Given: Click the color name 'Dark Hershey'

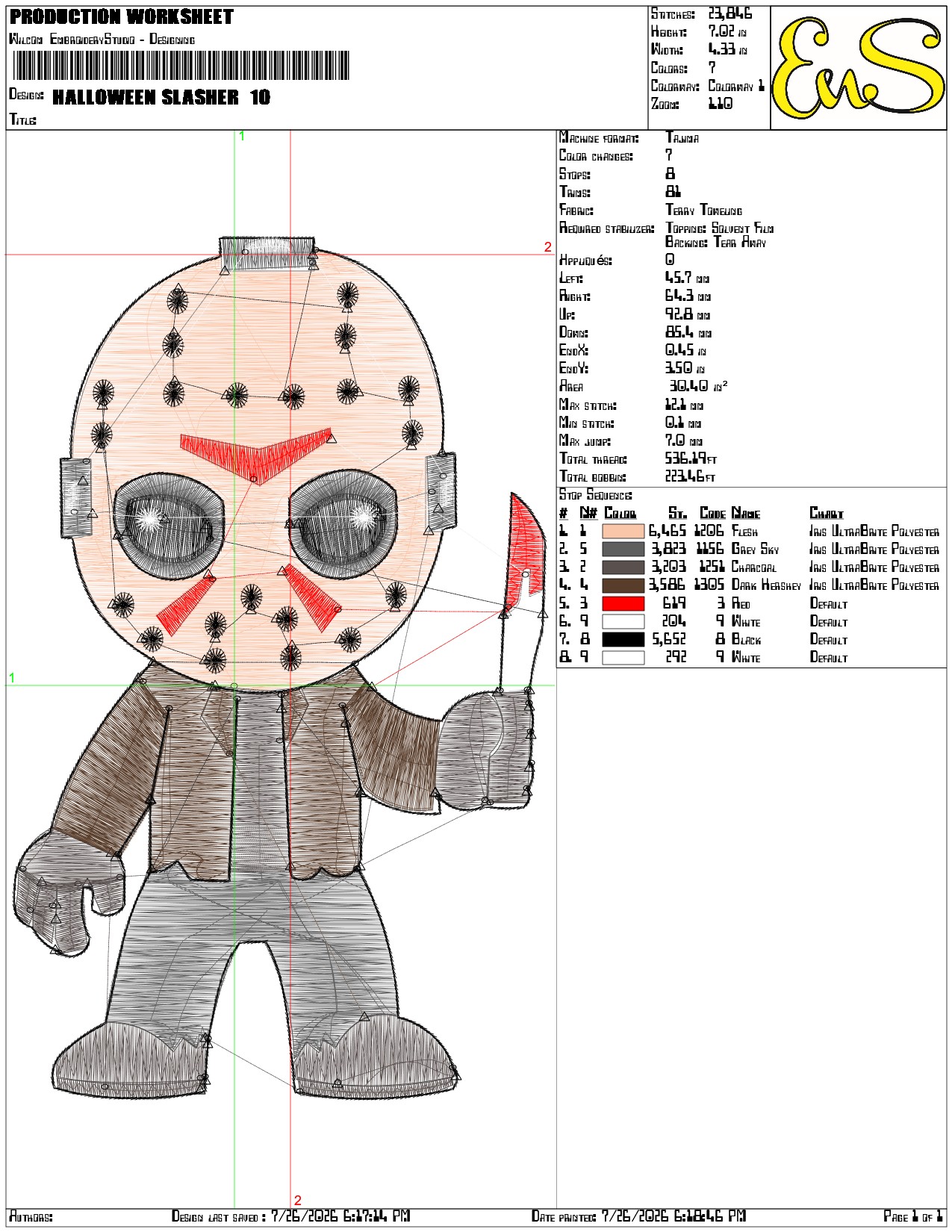Looking at the screenshot, I should [x=766, y=585].
